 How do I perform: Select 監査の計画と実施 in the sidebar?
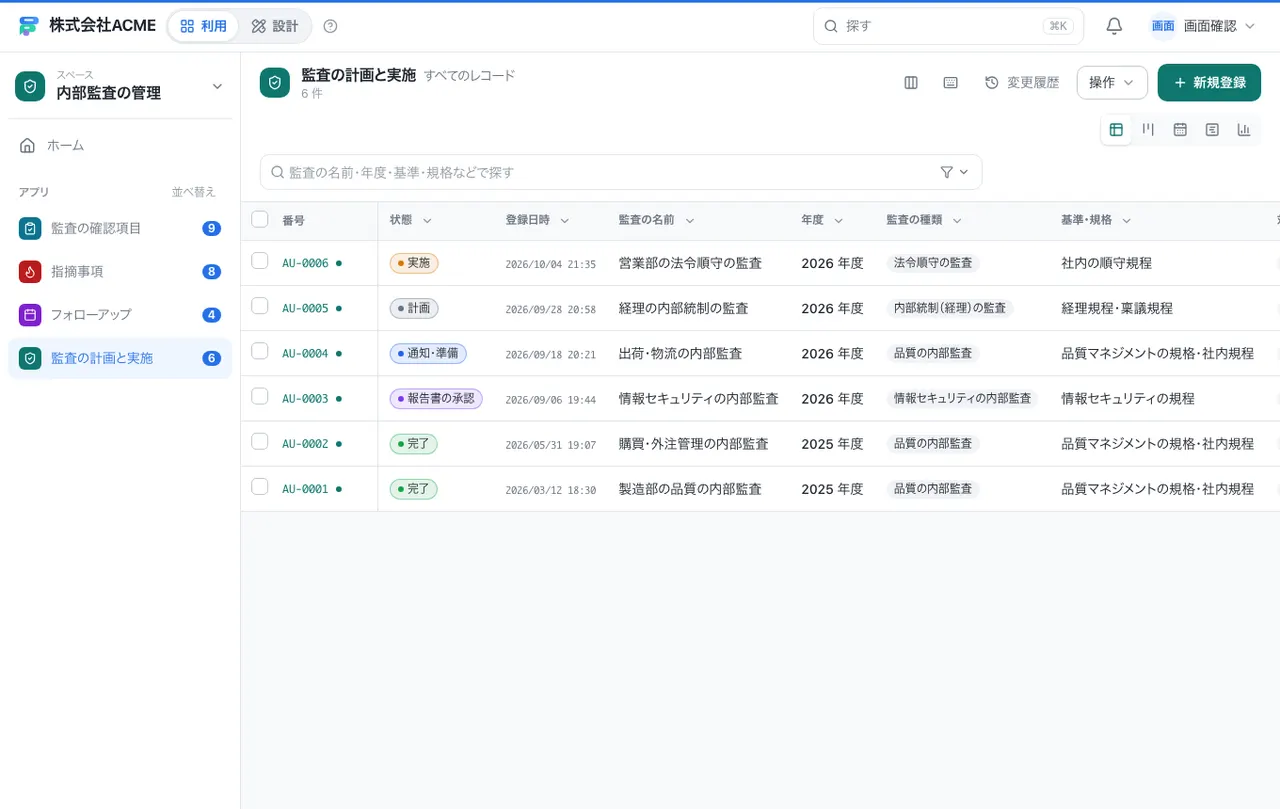[120, 358]
